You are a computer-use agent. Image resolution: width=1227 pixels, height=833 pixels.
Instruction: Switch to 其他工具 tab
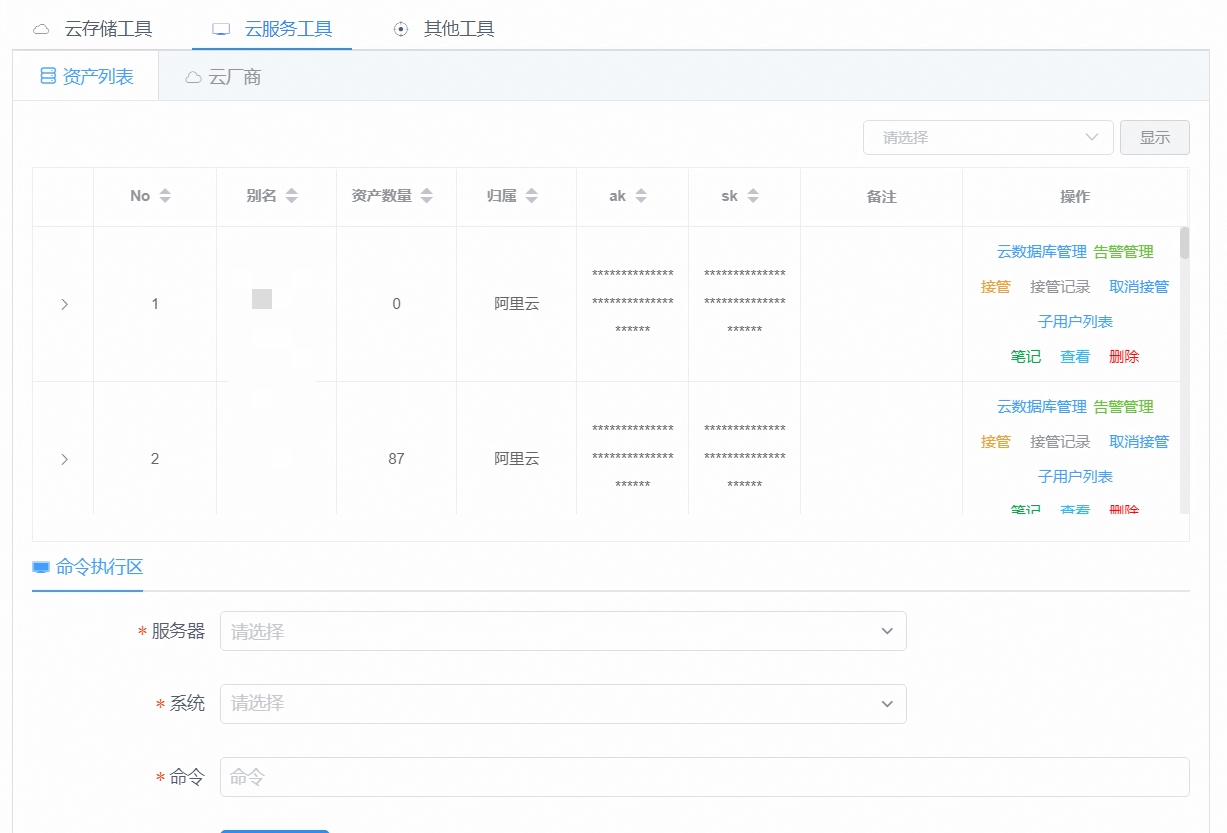click(x=444, y=29)
